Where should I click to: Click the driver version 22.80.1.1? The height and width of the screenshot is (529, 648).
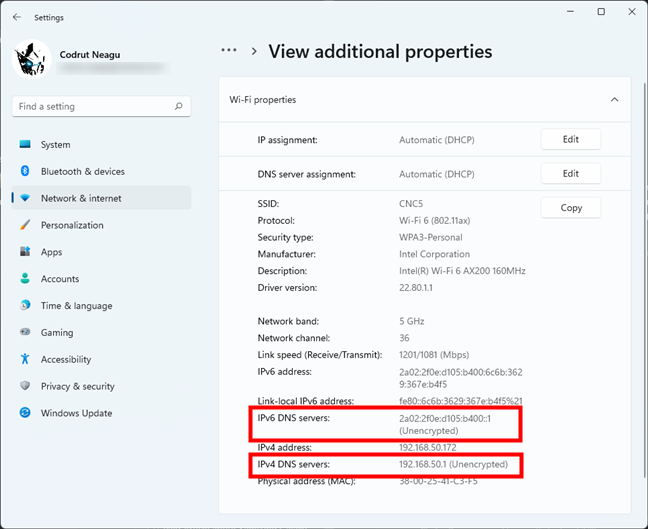point(416,288)
